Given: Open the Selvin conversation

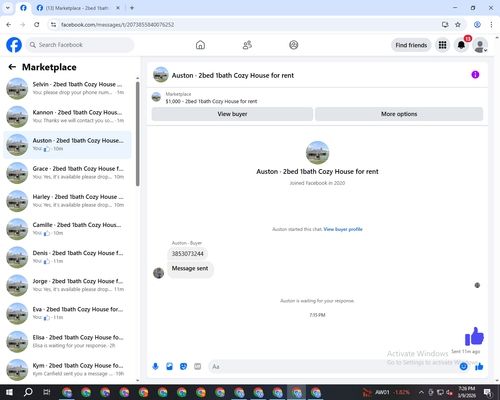Looking at the screenshot, I should [67, 89].
